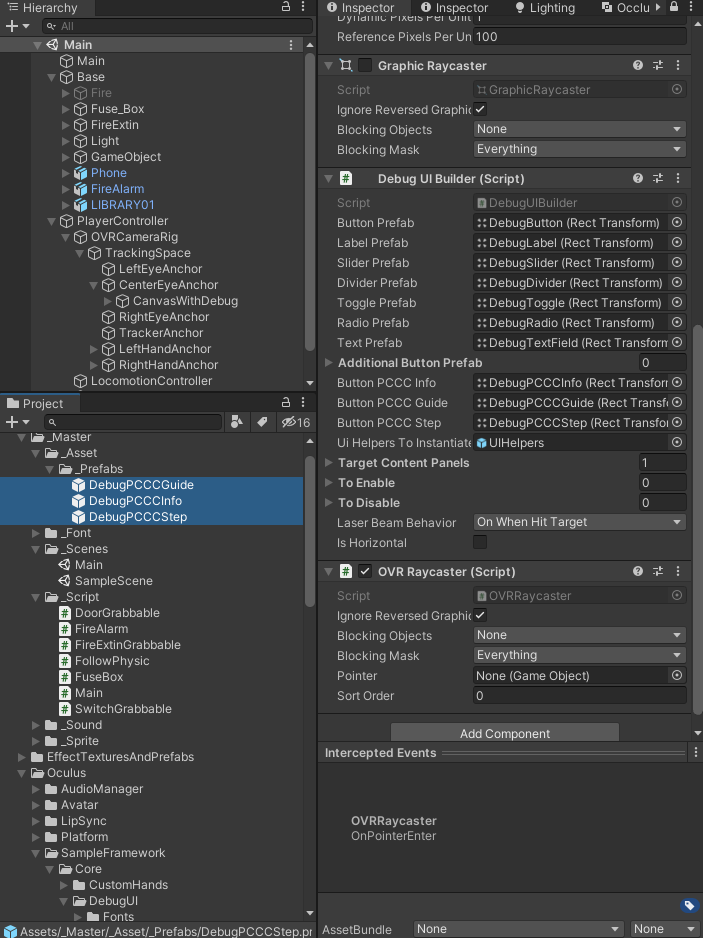
Task: Switch to the Occlusion tab
Action: 626,8
